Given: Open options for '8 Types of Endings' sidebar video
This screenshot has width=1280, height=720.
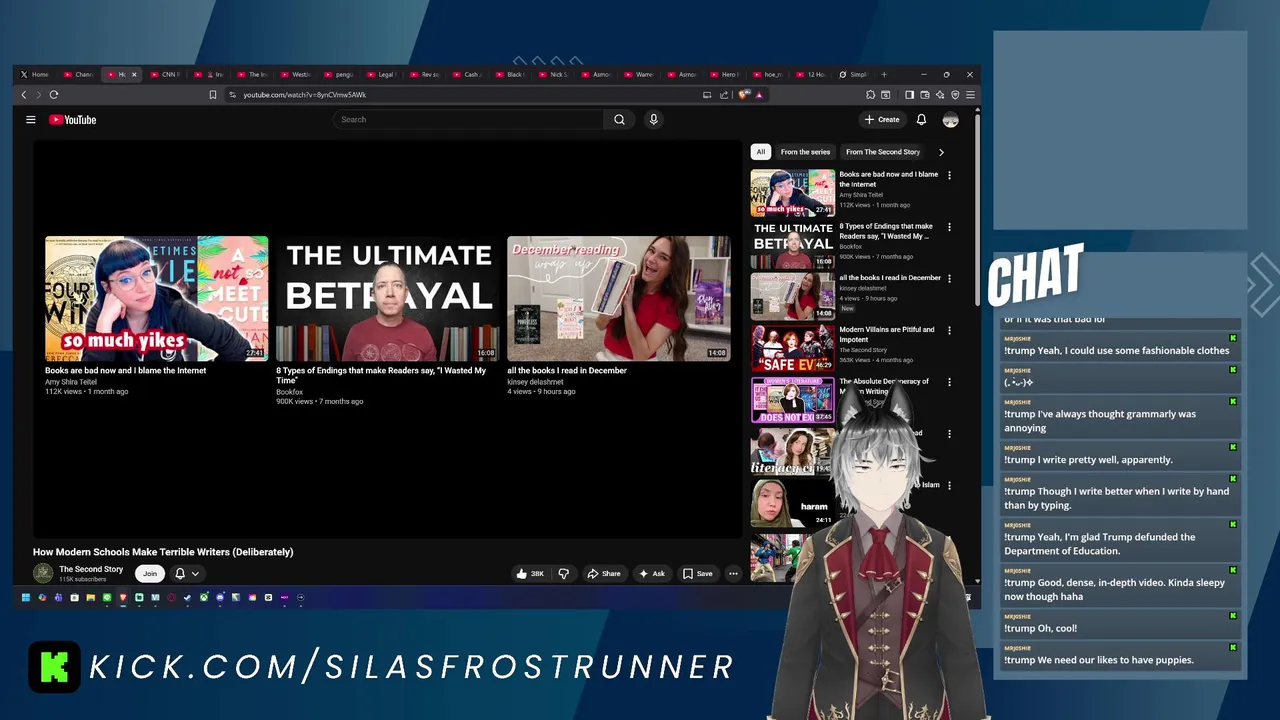Looking at the screenshot, I should 949,227.
